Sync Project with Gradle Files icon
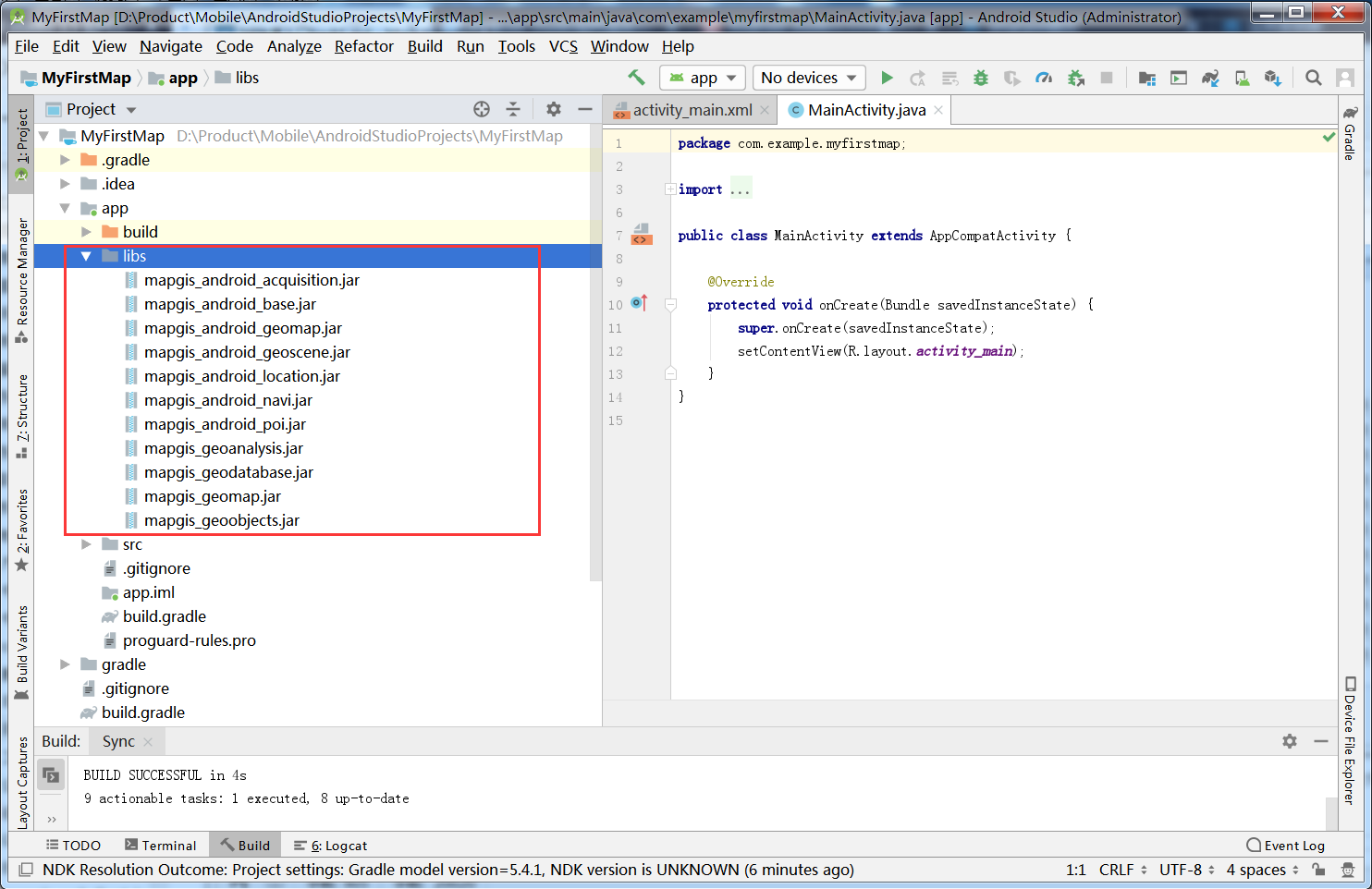1372x889 pixels. (1210, 78)
